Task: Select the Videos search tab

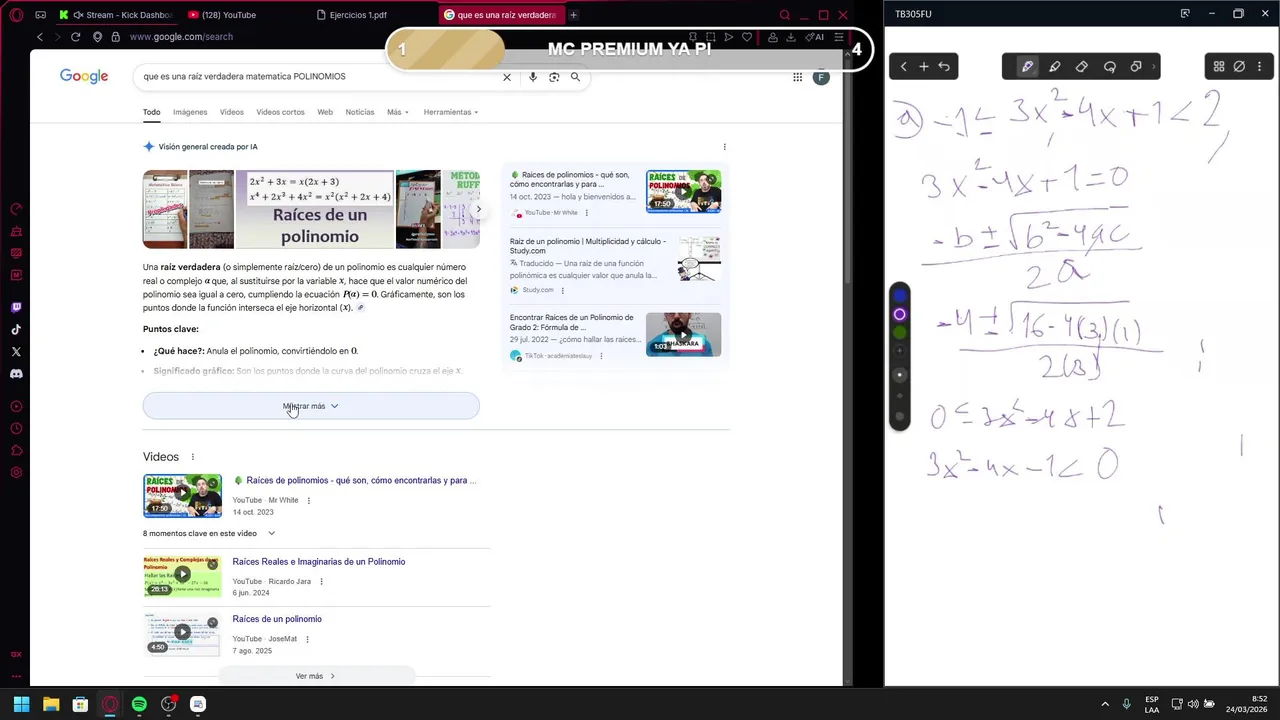Action: (x=232, y=112)
